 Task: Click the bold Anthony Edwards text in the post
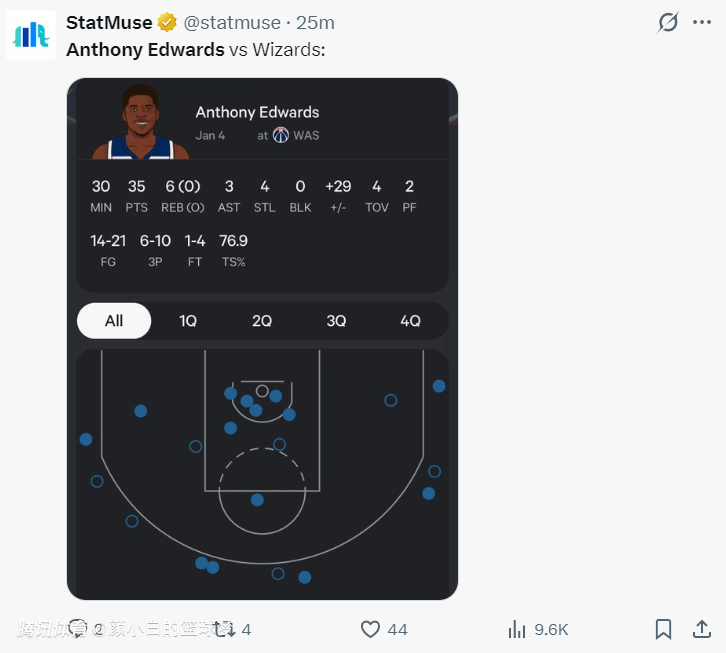point(145,49)
